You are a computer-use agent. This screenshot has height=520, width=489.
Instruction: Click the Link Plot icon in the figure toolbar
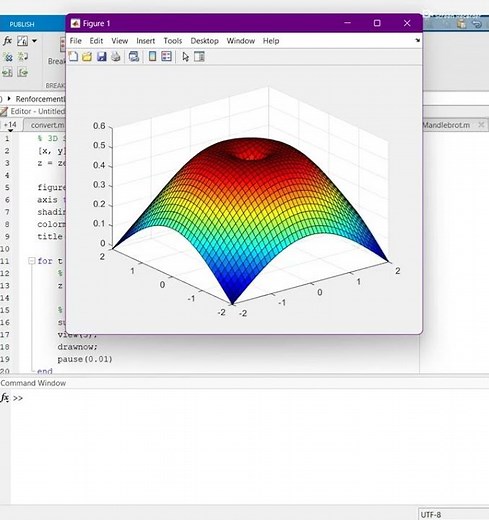[x=134, y=56]
